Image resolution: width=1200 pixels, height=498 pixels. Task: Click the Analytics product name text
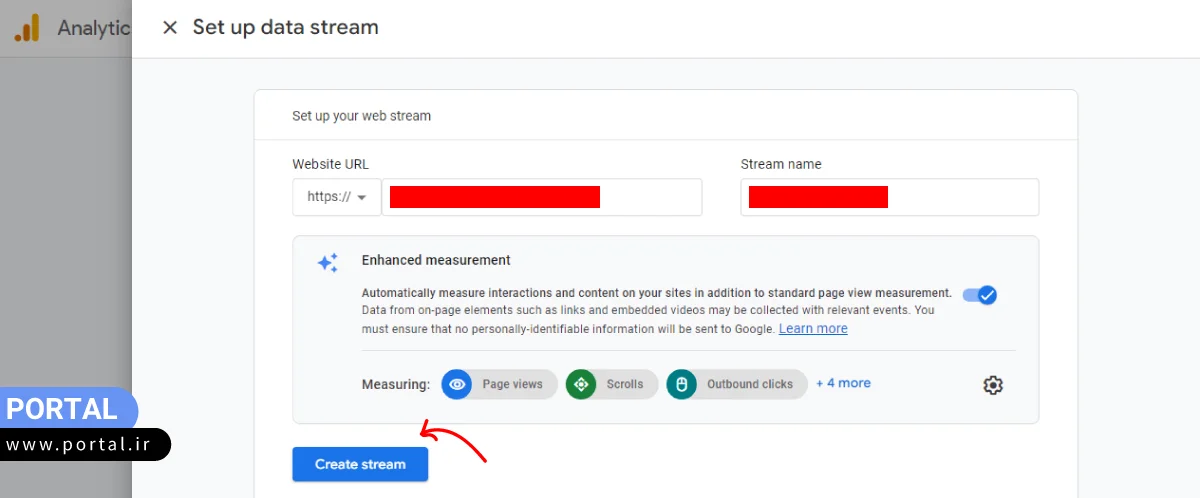coord(93,28)
